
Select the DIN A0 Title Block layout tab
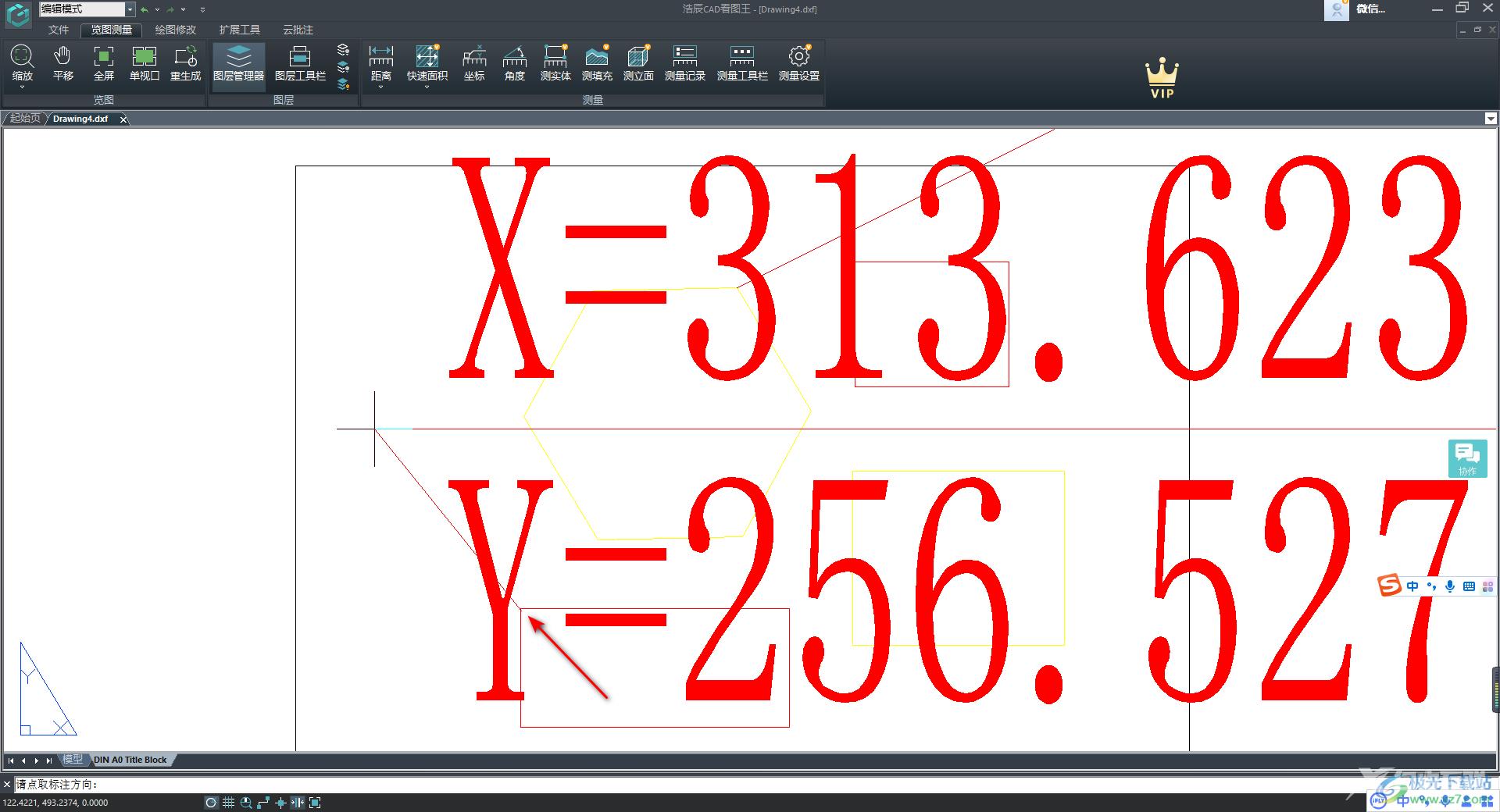click(130, 760)
